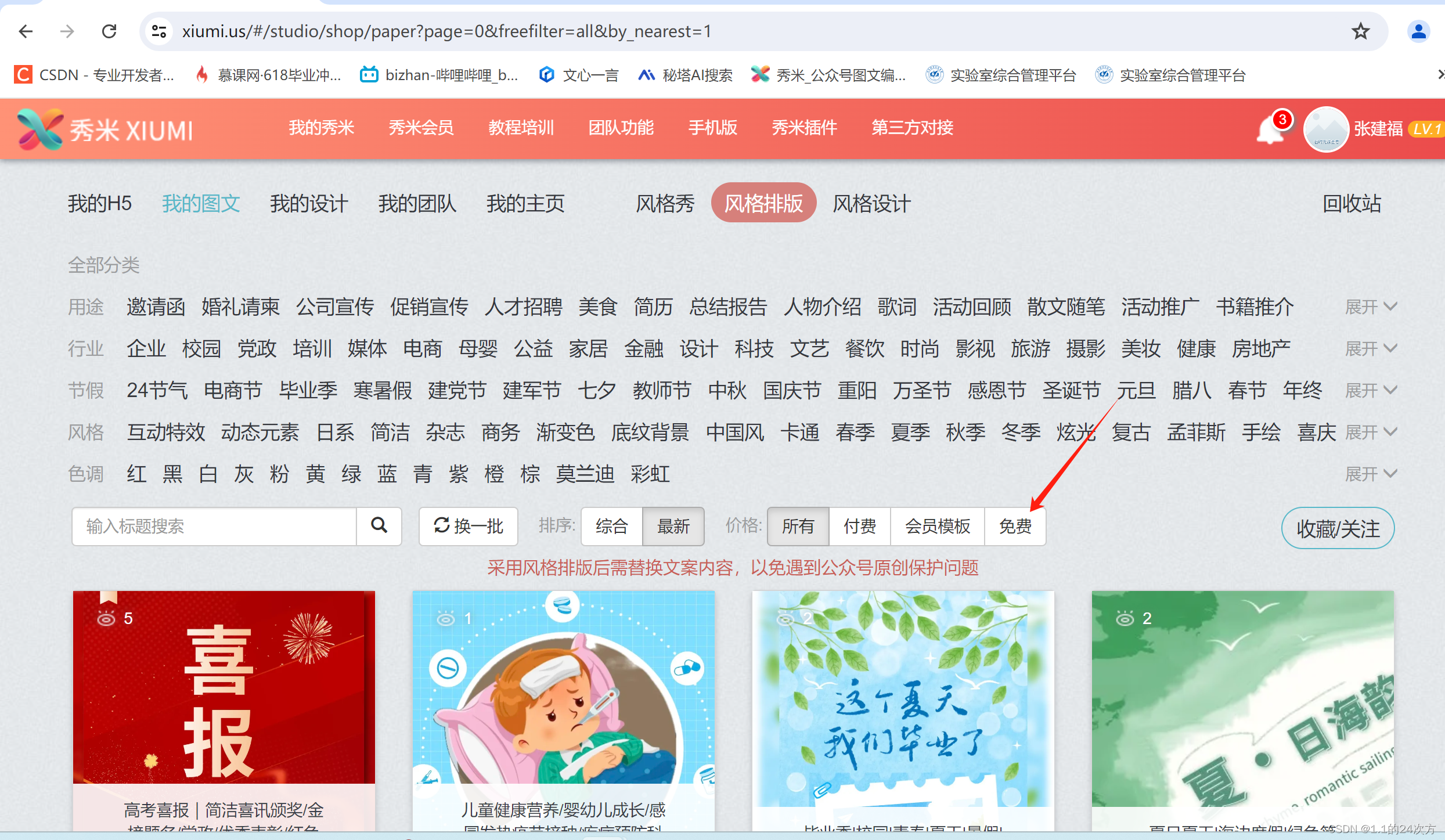1445x840 pixels.
Task: Sort templates by 综合
Action: [x=611, y=527]
